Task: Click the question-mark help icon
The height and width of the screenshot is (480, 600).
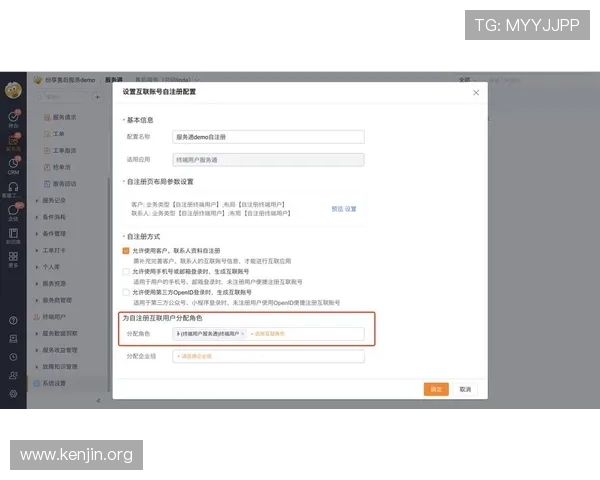Action: click(13, 320)
